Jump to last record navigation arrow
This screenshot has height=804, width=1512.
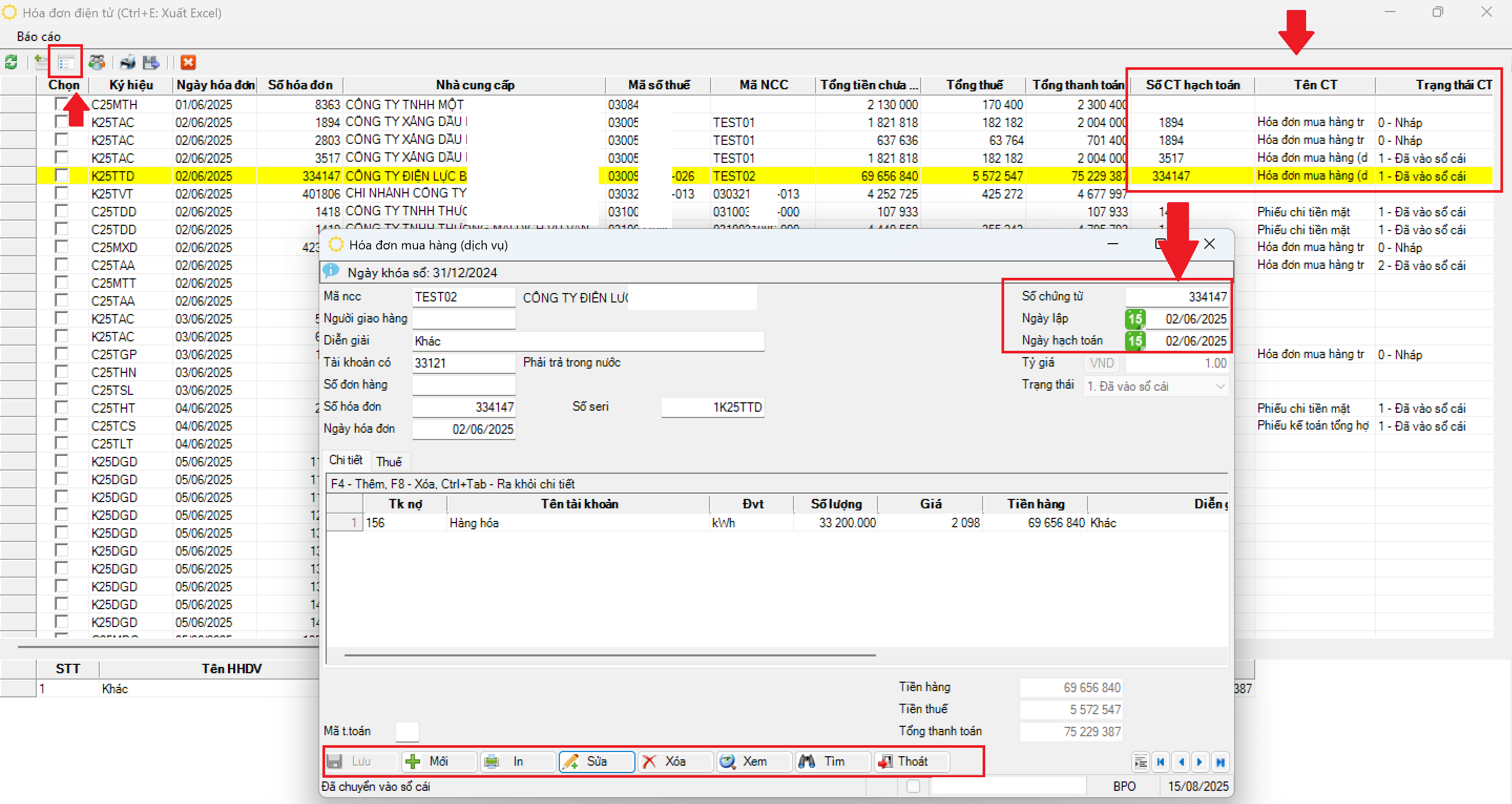(1219, 762)
